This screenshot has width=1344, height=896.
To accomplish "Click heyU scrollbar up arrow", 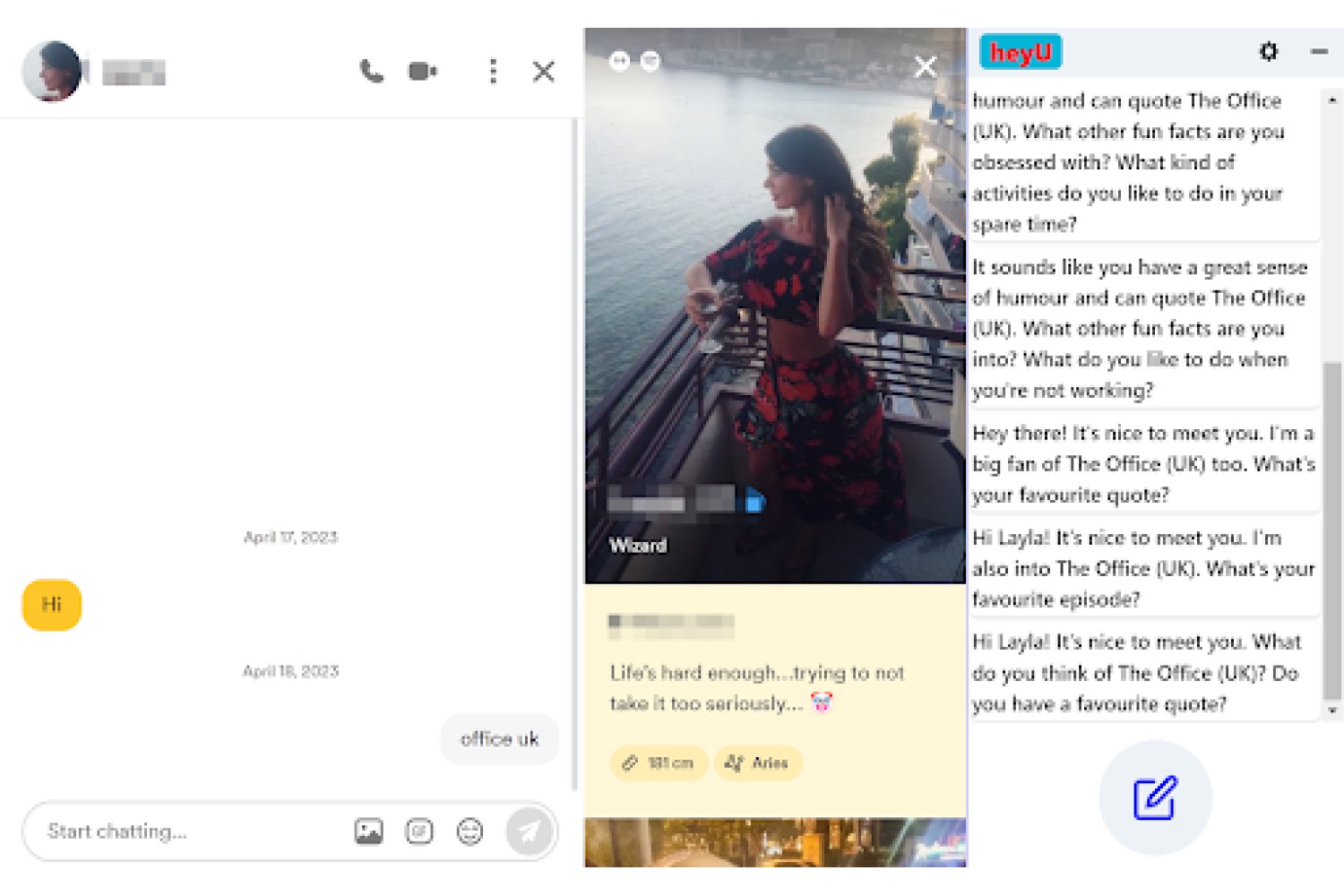I will 1332,99.
